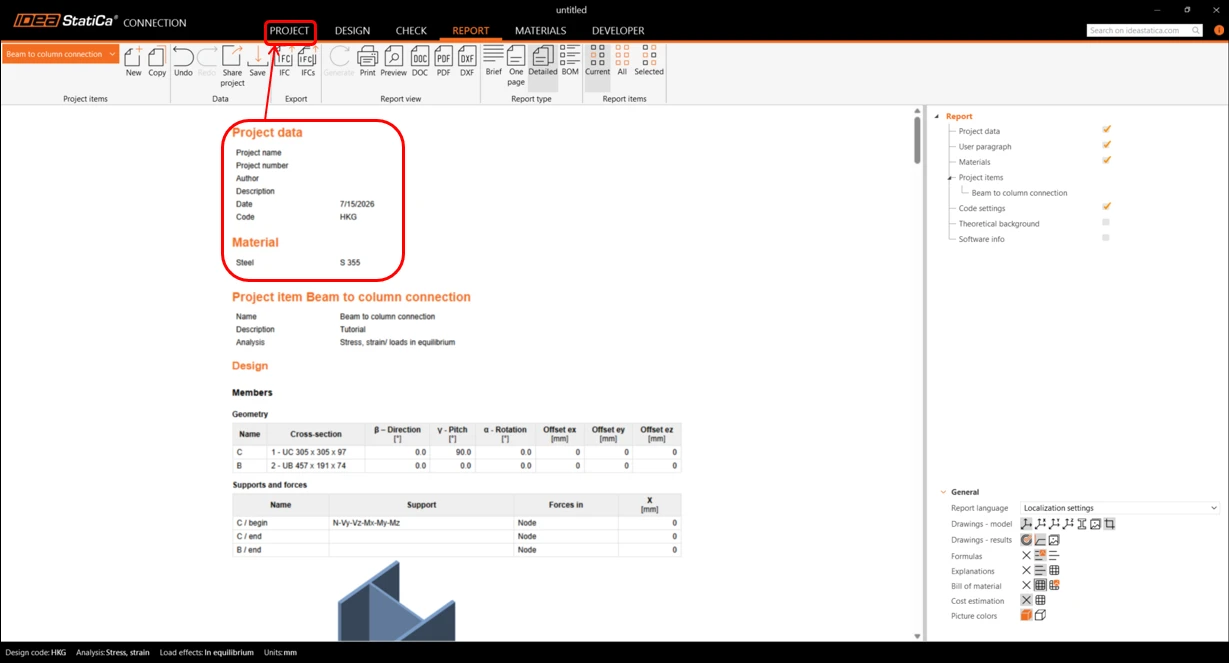Screen dimensions: 1229x663
Task: Pick the outline cube Picture colors option
Action: point(1040,616)
